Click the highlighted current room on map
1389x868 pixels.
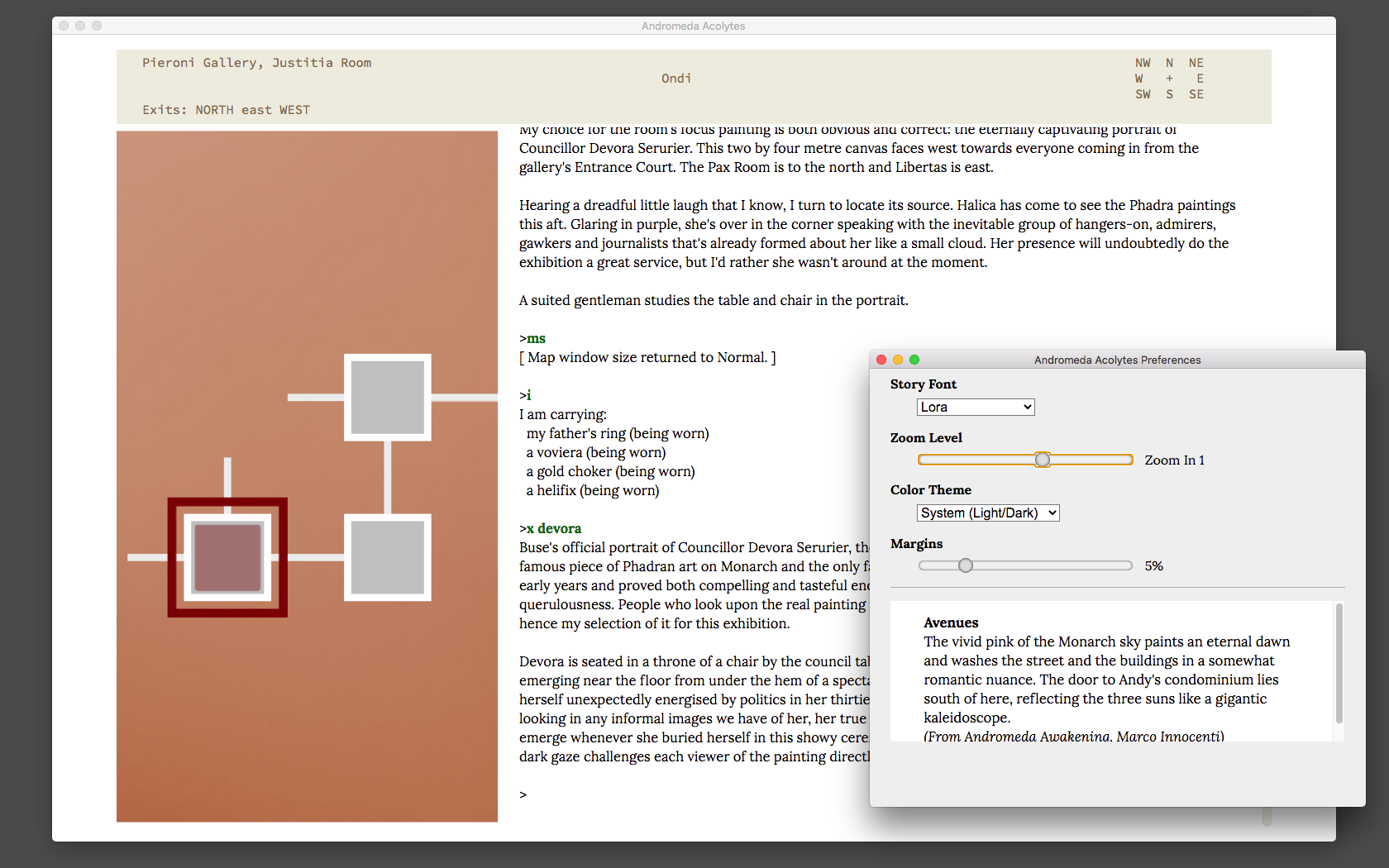pos(227,557)
